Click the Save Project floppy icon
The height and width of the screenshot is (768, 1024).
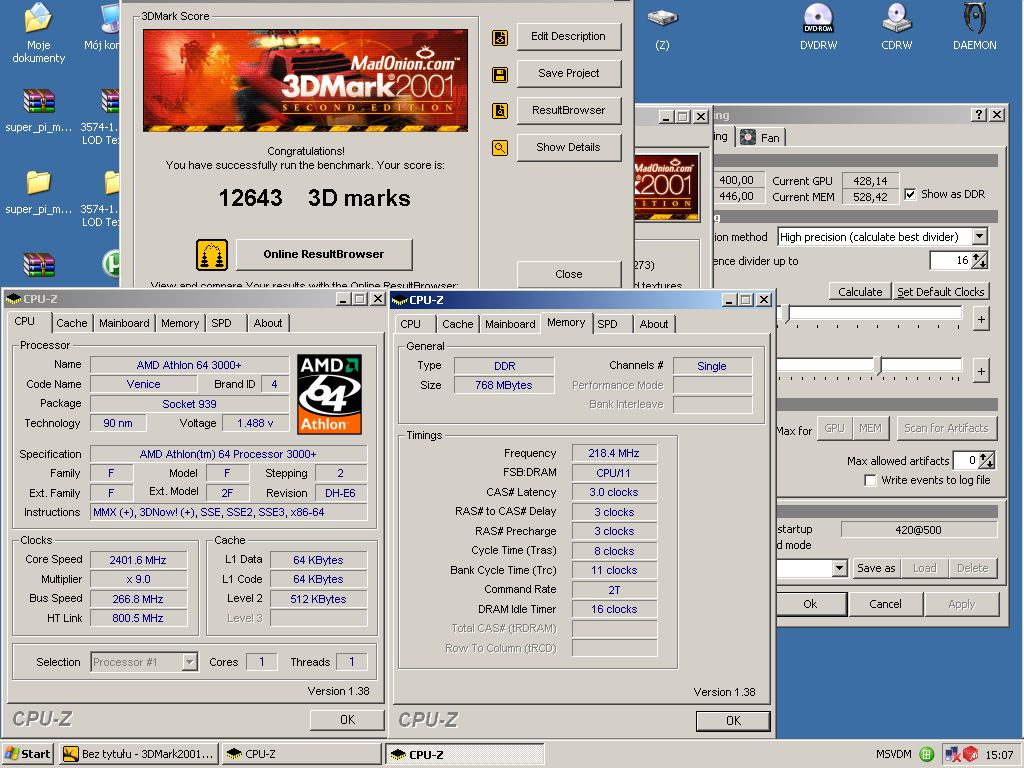[x=500, y=74]
